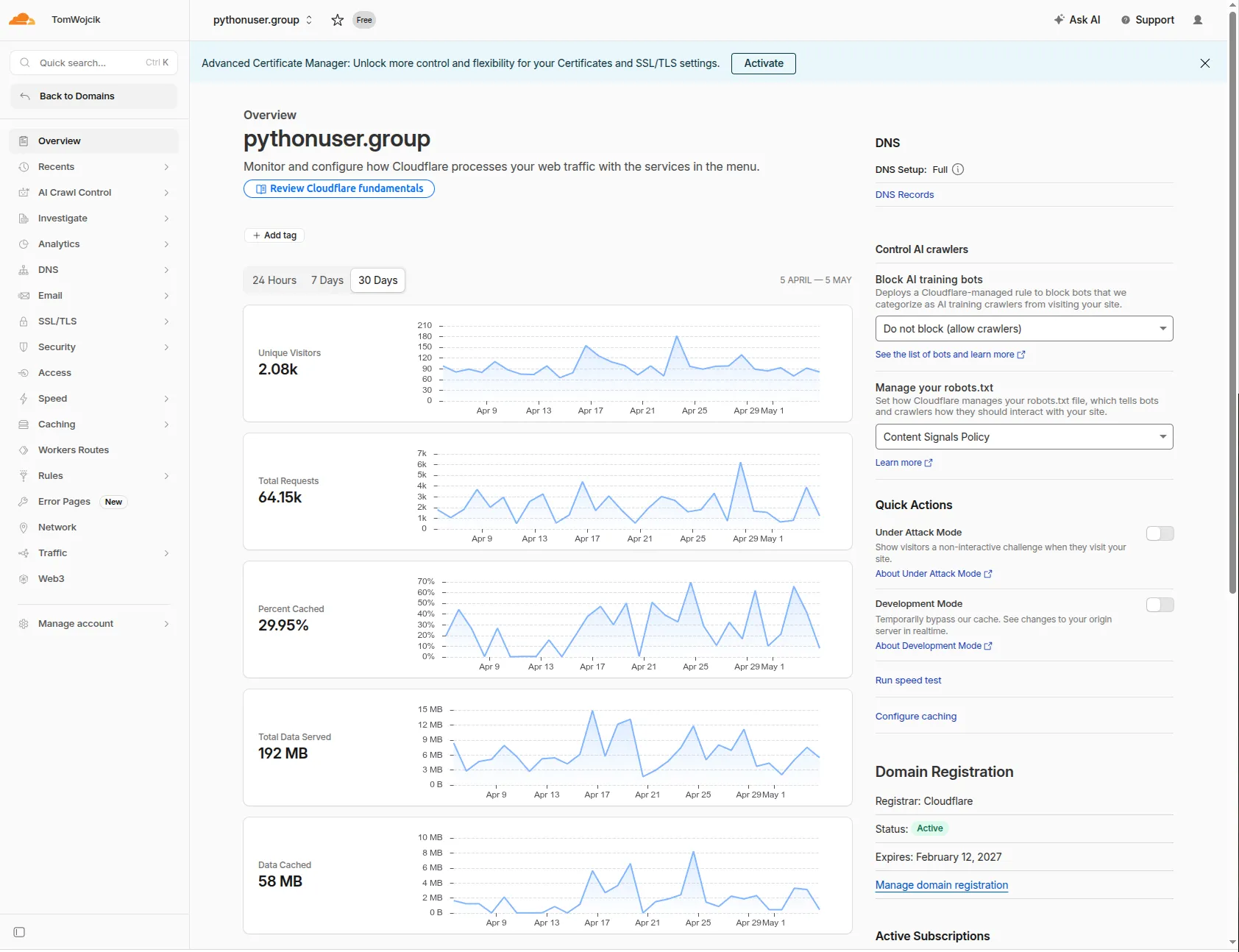This screenshot has width=1239, height=952.
Task: Click the Web3 sidebar icon
Action: coord(24,579)
